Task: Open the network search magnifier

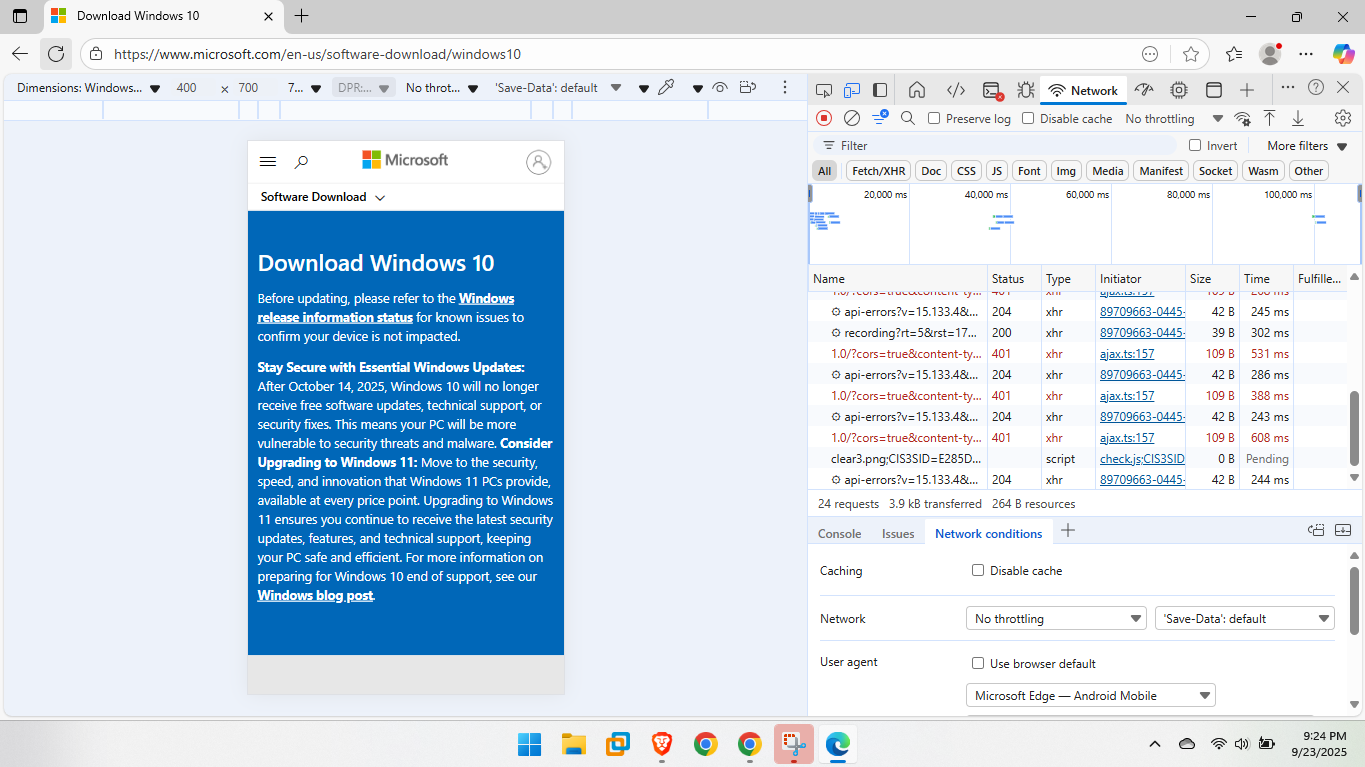Action: pos(908,118)
